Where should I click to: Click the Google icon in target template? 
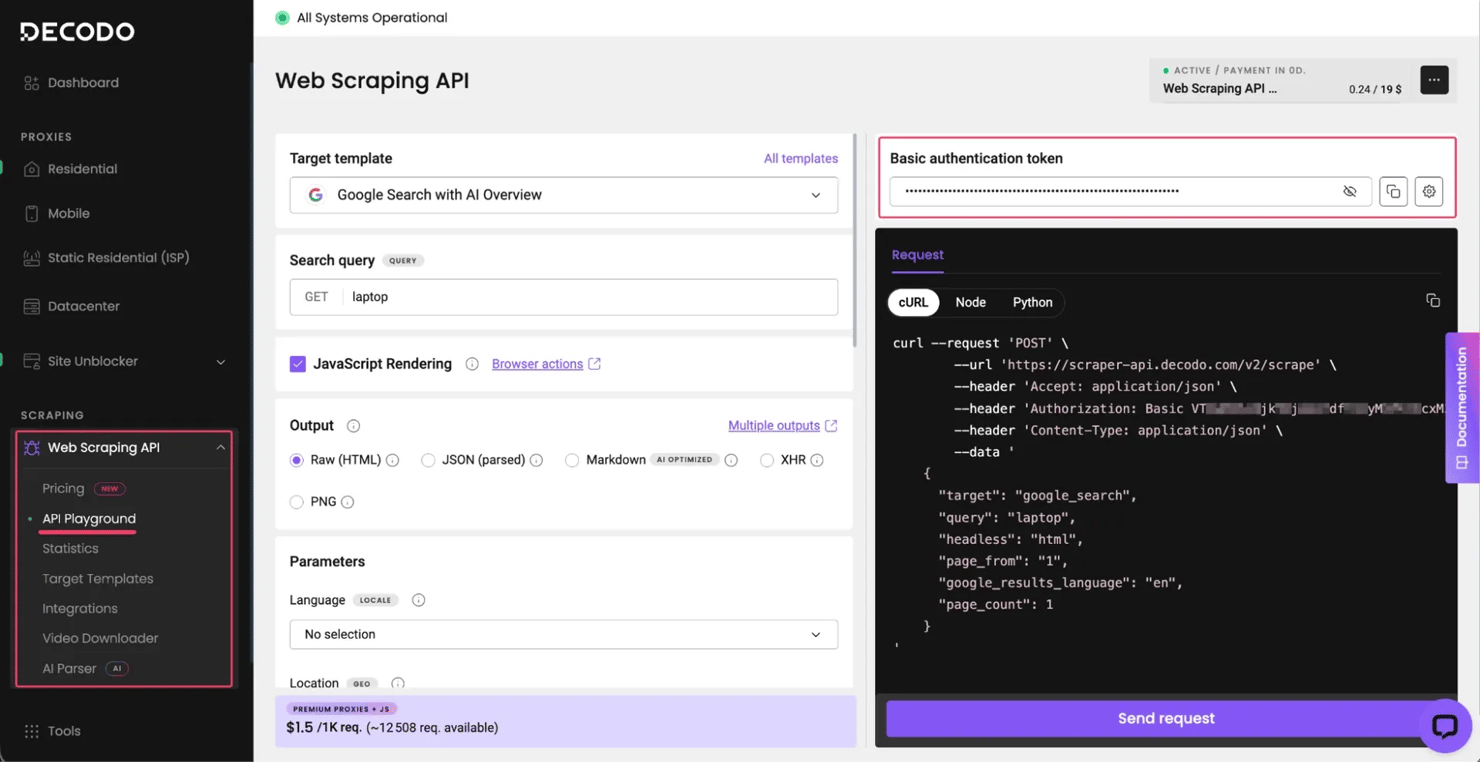[316, 195]
